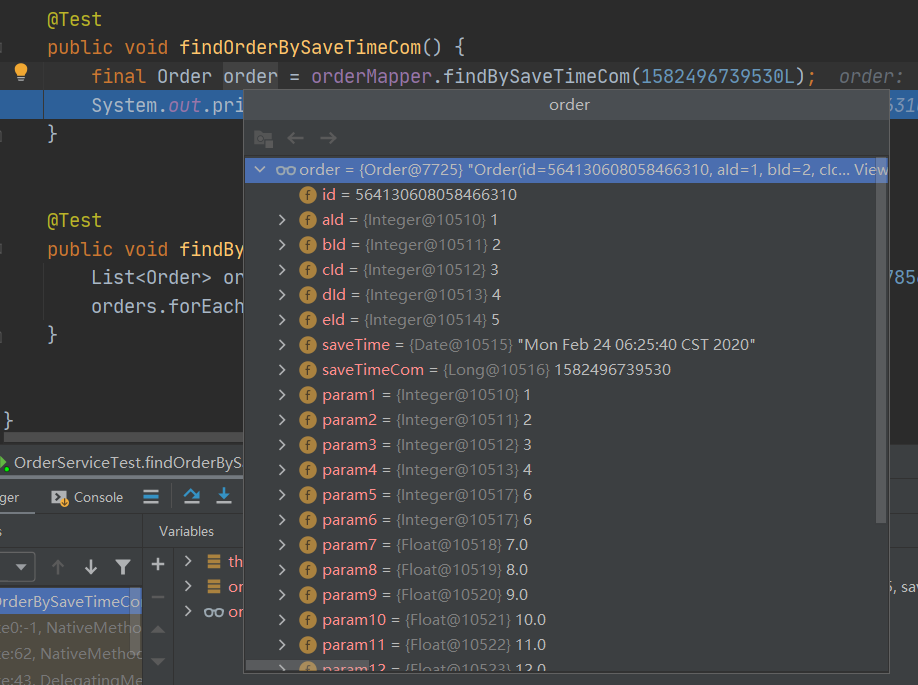Click the first @Test annotation
918x685 pixels.
click(x=74, y=19)
